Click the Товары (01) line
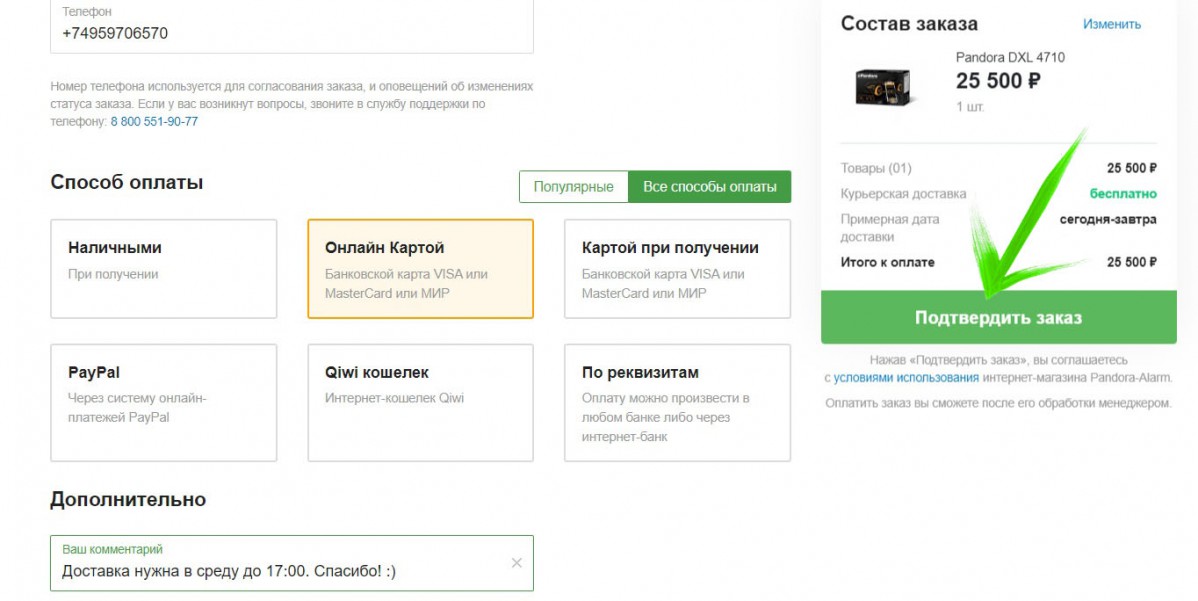1198x601 pixels. [x=876, y=168]
